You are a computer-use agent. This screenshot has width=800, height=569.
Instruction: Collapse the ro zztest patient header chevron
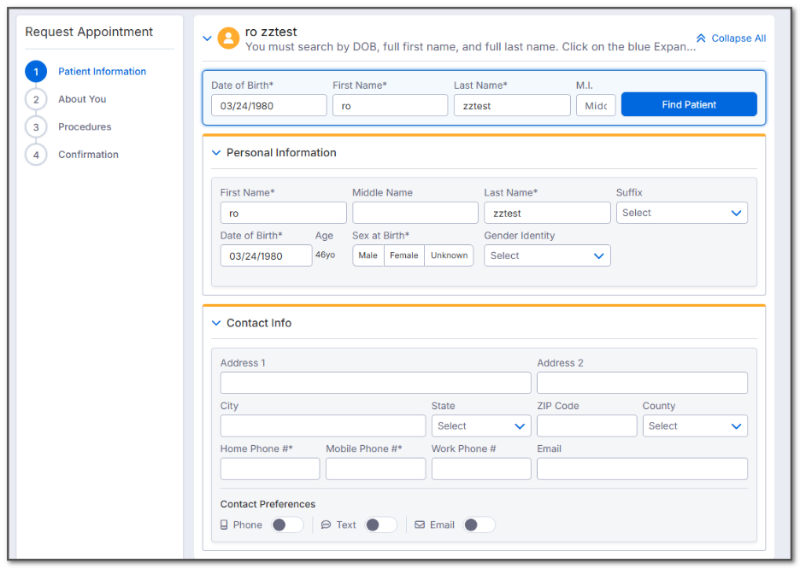(207, 38)
